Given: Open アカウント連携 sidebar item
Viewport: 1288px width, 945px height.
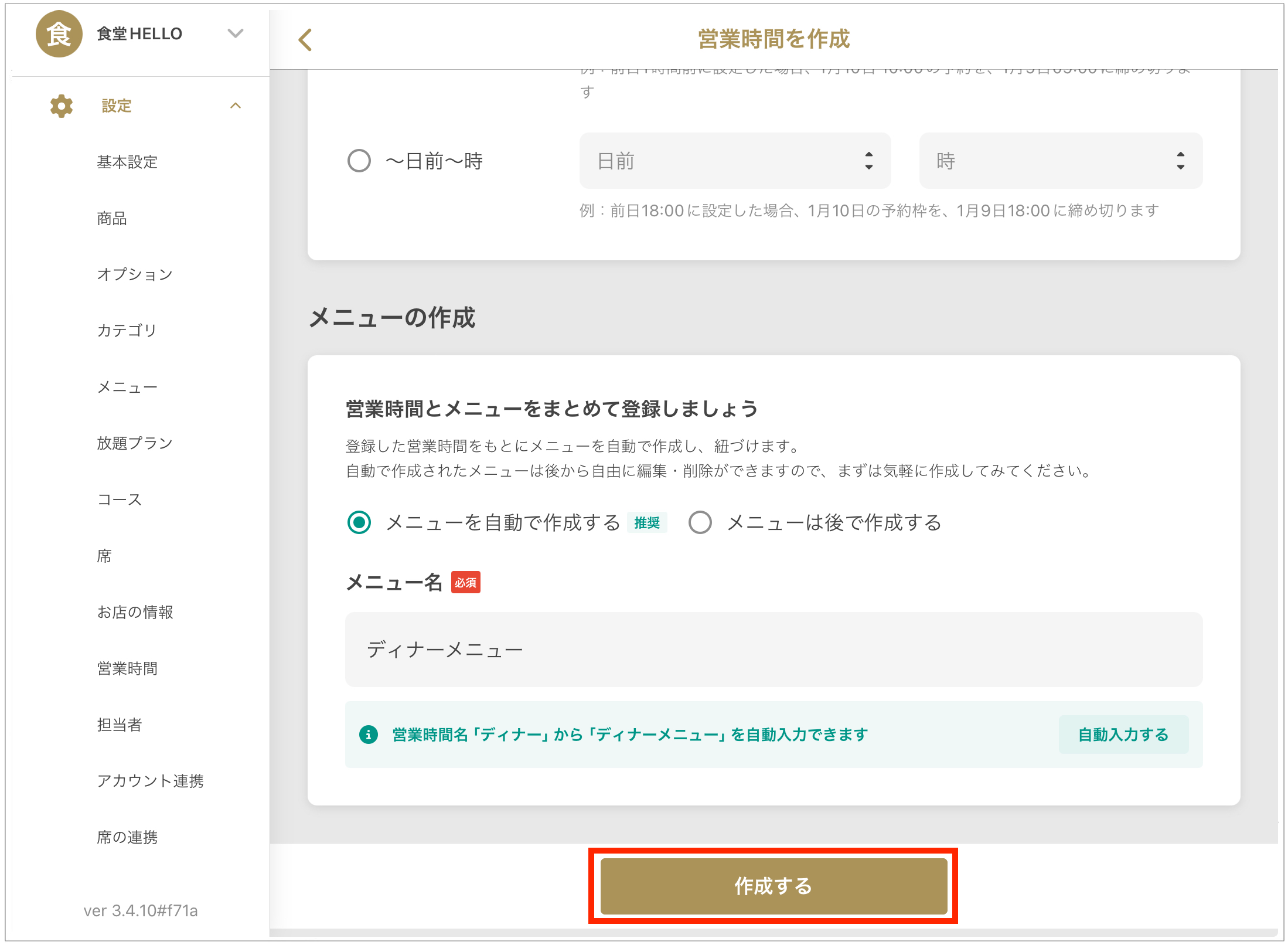Looking at the screenshot, I should 150,781.
